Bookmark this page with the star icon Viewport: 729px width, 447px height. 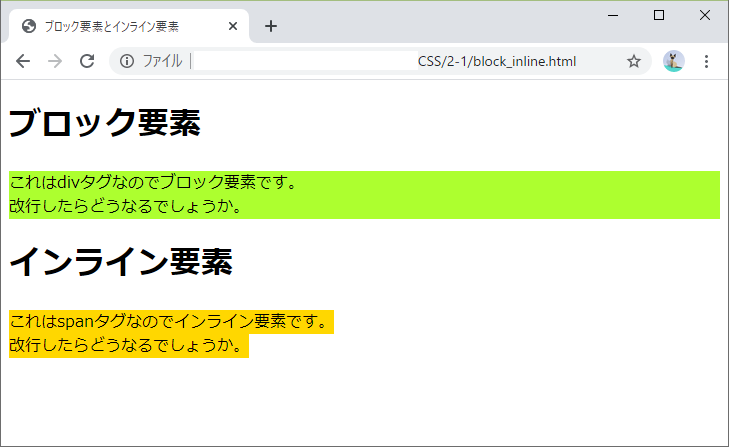[x=634, y=61]
